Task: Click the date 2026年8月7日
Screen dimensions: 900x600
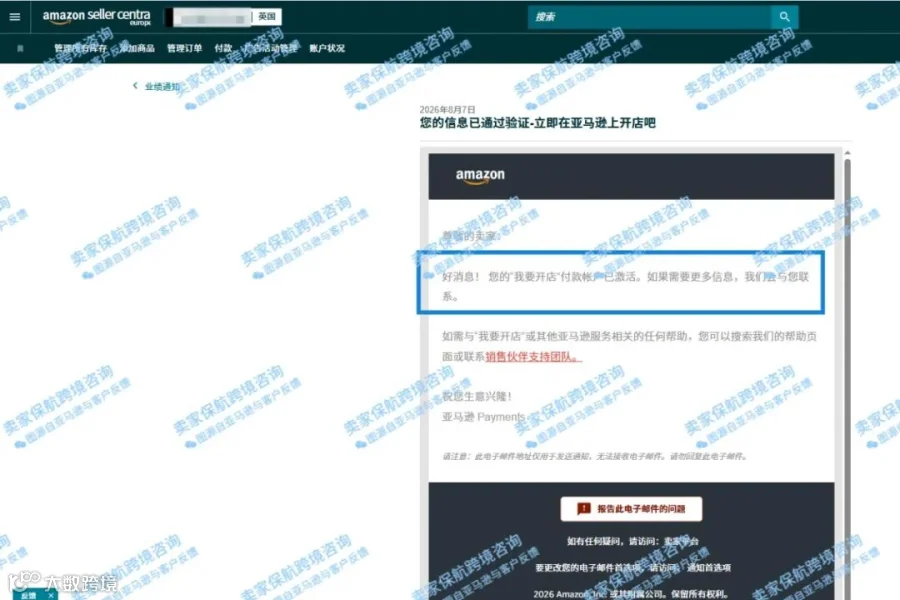Action: tap(447, 109)
